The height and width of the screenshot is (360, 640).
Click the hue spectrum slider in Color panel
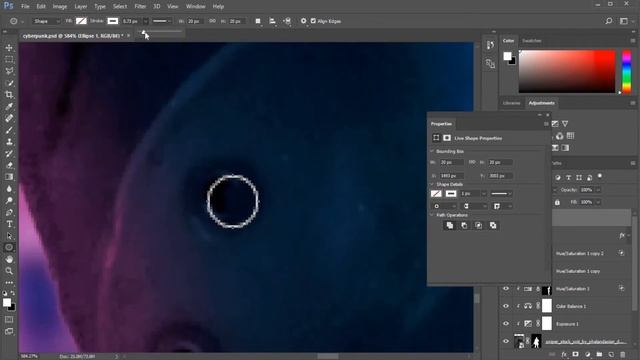coord(627,72)
